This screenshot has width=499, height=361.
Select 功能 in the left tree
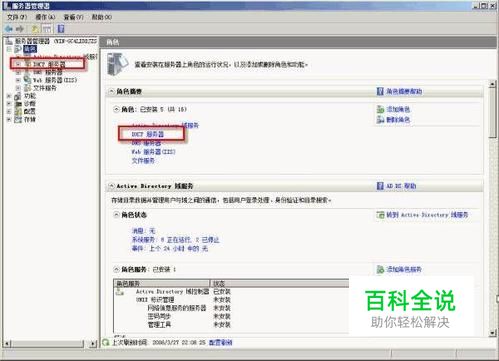pyautogui.click(x=30, y=96)
